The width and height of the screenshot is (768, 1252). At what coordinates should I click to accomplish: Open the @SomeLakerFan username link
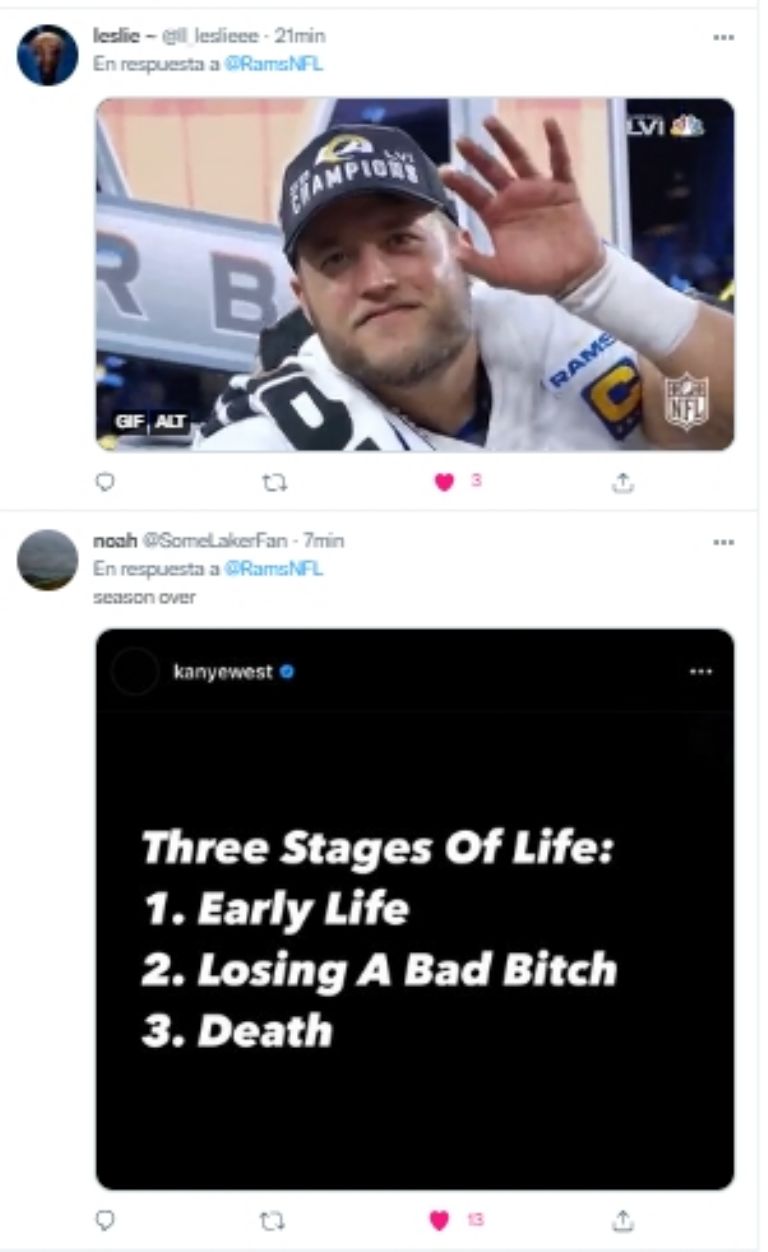(x=214, y=541)
